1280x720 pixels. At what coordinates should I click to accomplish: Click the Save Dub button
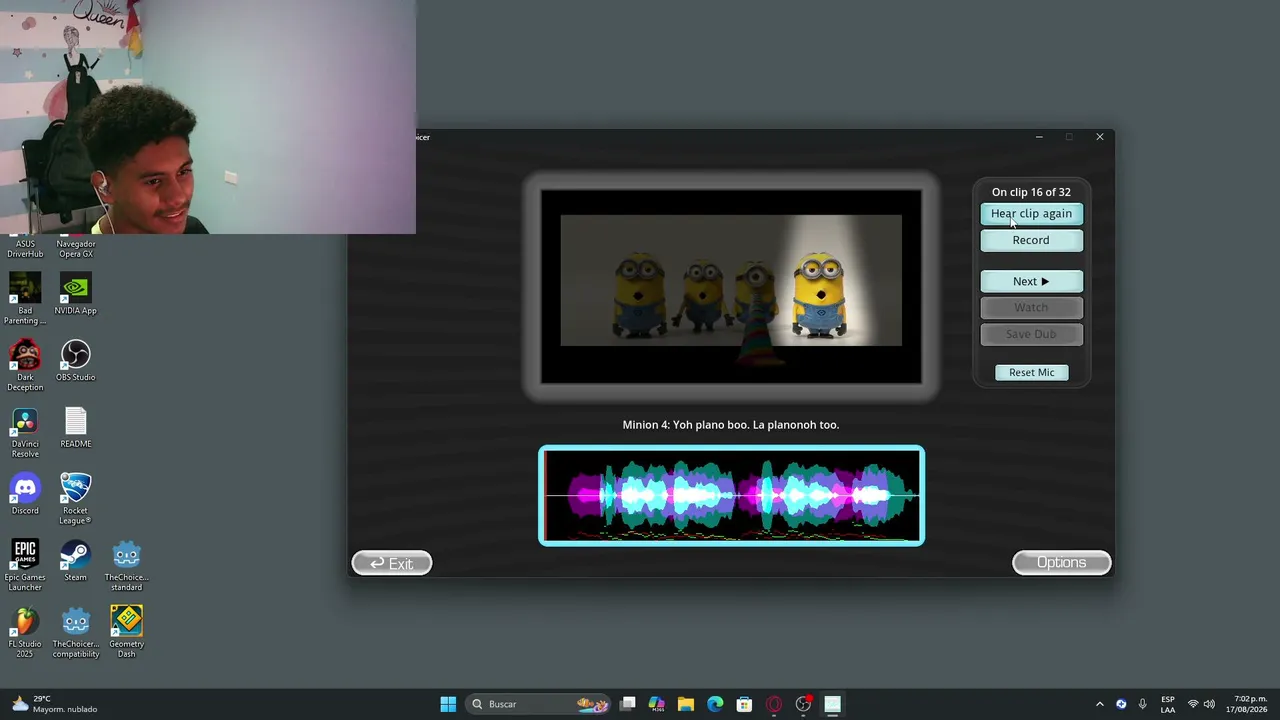[x=1031, y=334]
